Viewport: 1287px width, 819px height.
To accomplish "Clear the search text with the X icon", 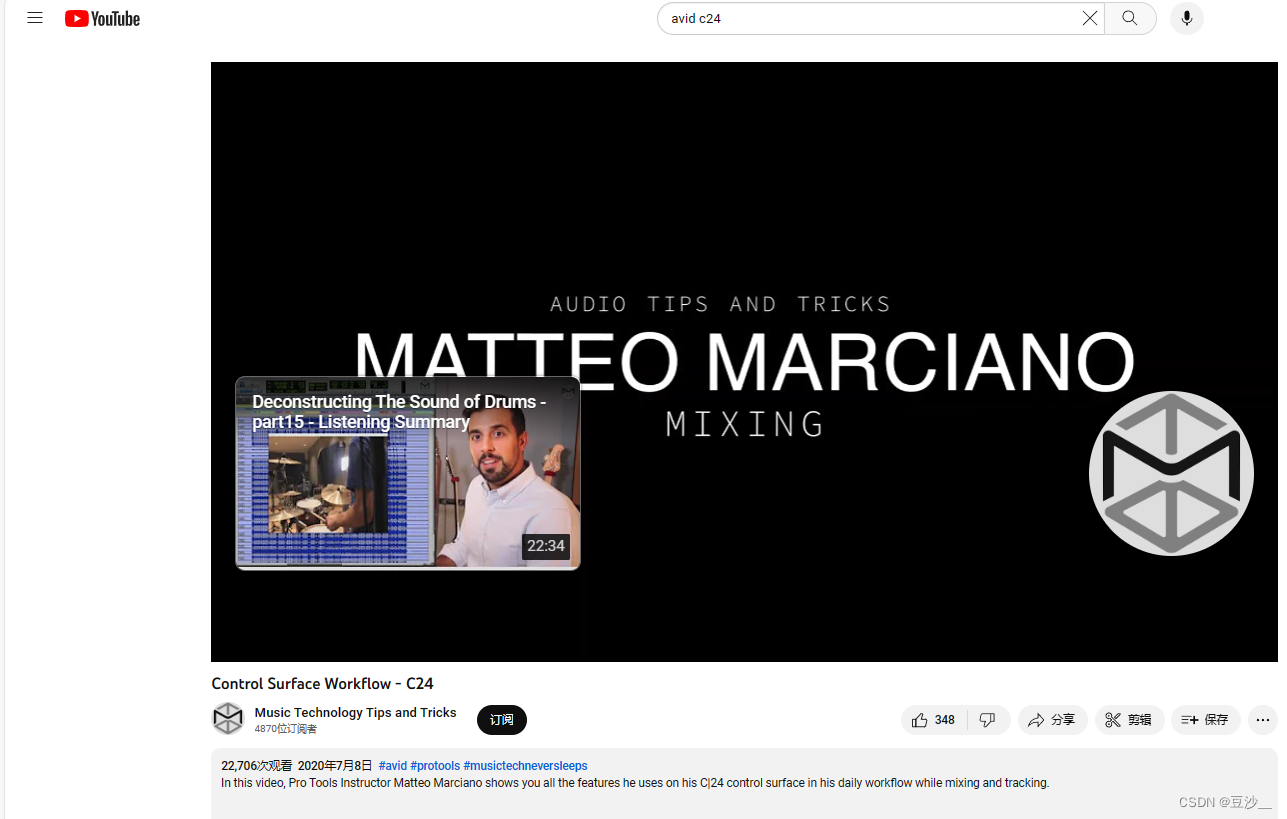I will (1090, 18).
